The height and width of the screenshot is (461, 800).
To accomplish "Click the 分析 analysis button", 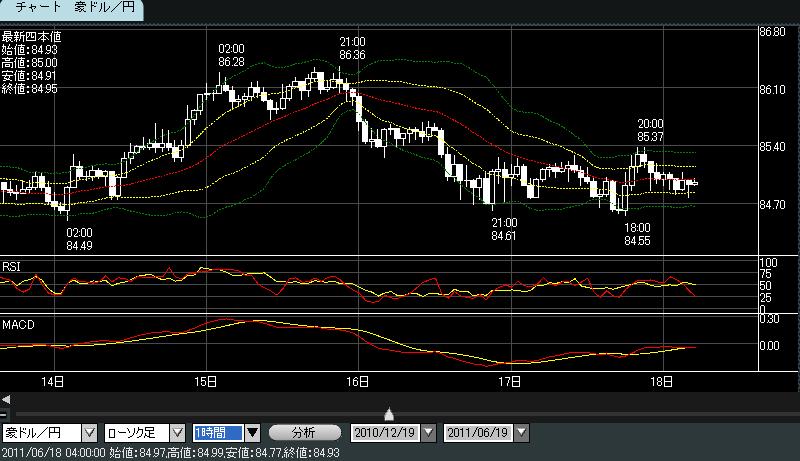I will [x=303, y=432].
